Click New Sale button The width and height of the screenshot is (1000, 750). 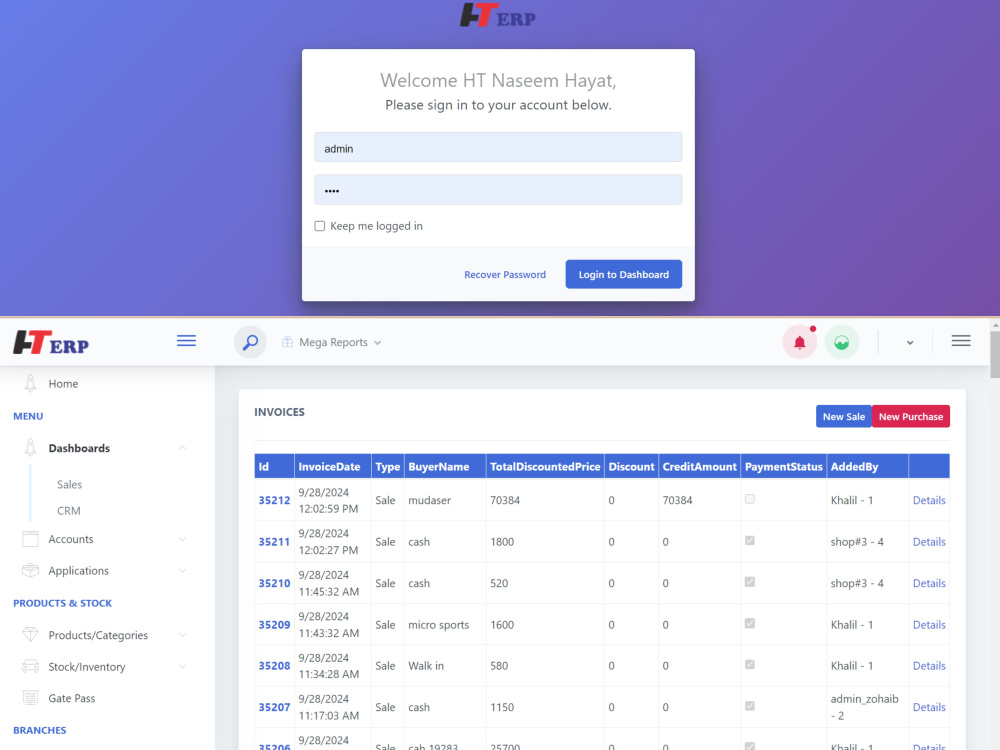844,416
